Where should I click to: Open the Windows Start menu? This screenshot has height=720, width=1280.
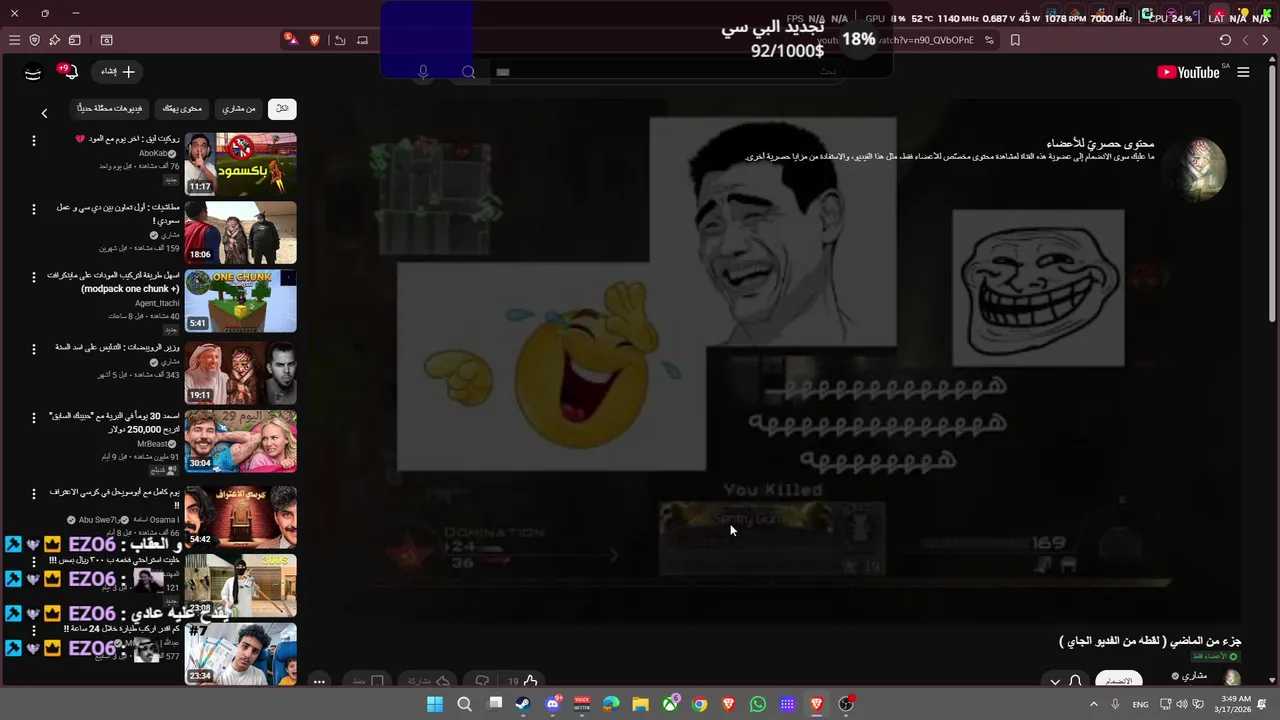point(435,704)
